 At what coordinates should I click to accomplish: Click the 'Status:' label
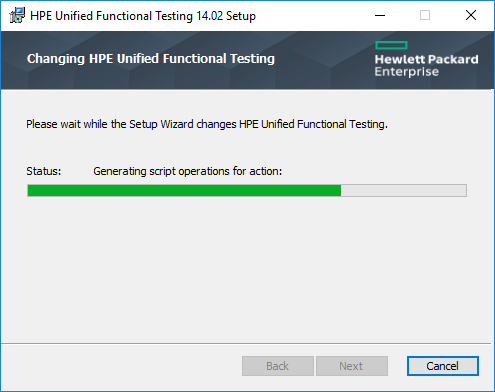point(44,171)
